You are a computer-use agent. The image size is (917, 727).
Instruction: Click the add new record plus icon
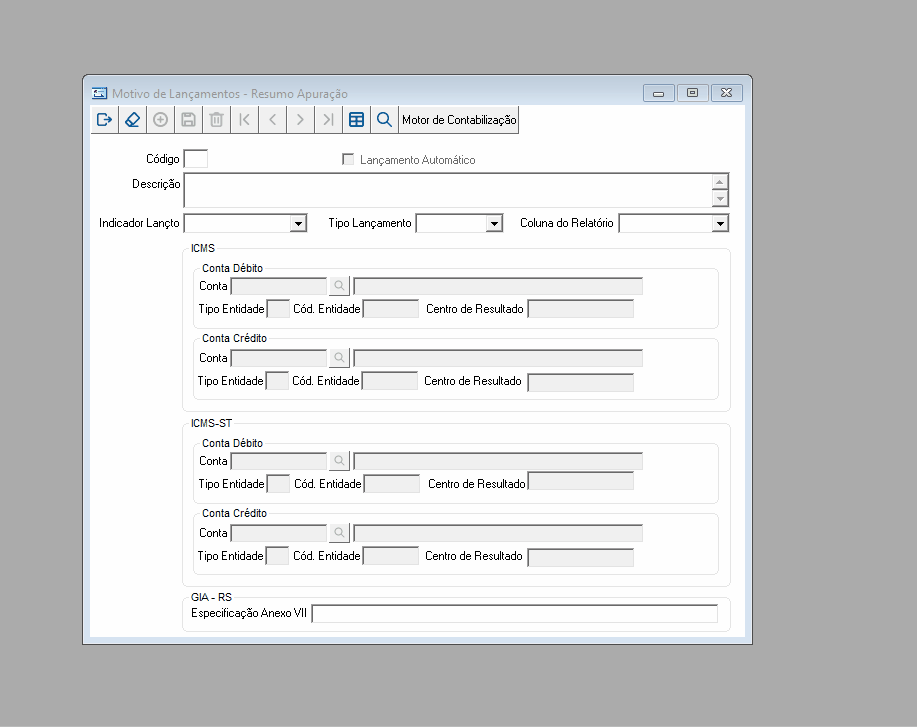point(160,120)
